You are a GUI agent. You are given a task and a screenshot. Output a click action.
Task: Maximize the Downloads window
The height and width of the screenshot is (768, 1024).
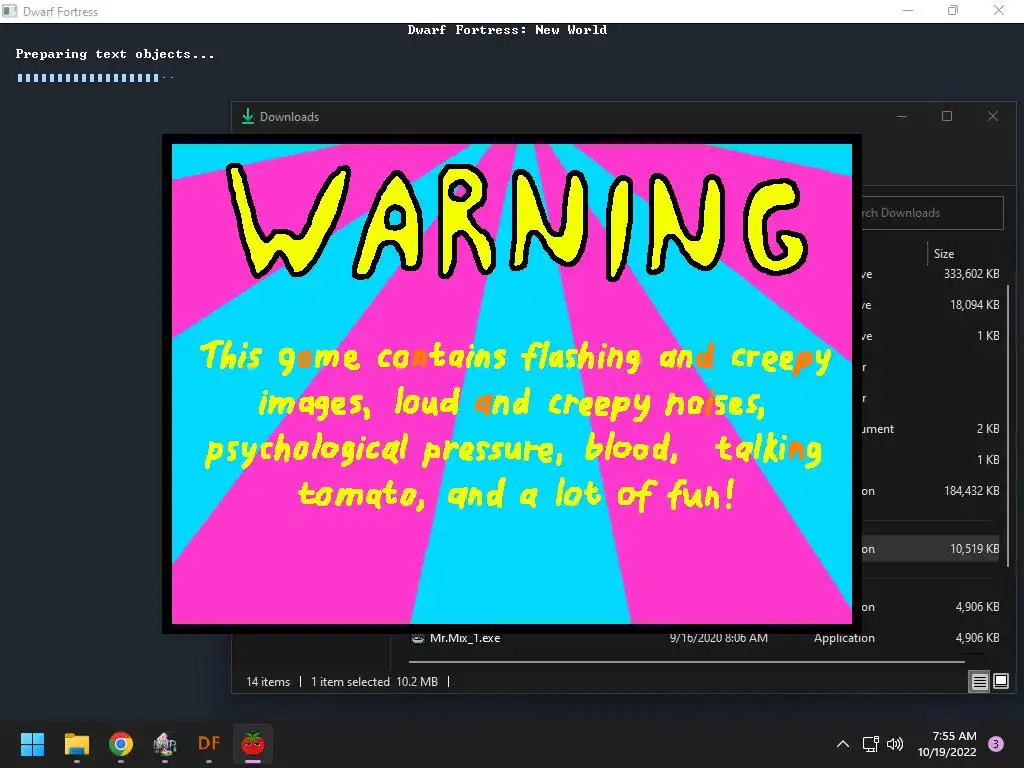pos(947,116)
